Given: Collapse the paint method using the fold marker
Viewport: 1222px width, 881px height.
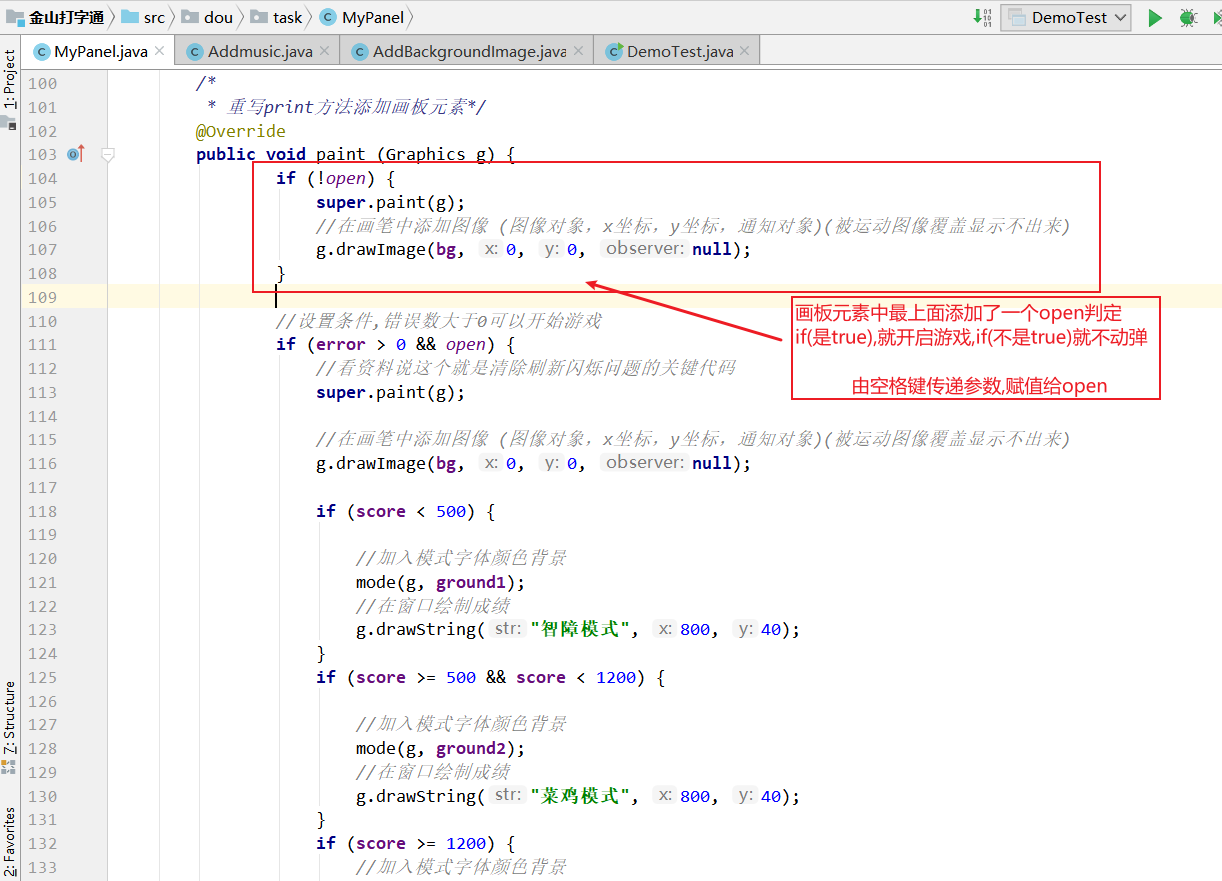Looking at the screenshot, I should 108,154.
